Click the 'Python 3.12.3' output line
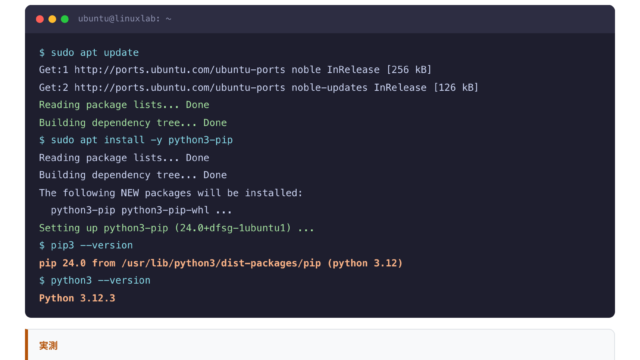 point(77,298)
